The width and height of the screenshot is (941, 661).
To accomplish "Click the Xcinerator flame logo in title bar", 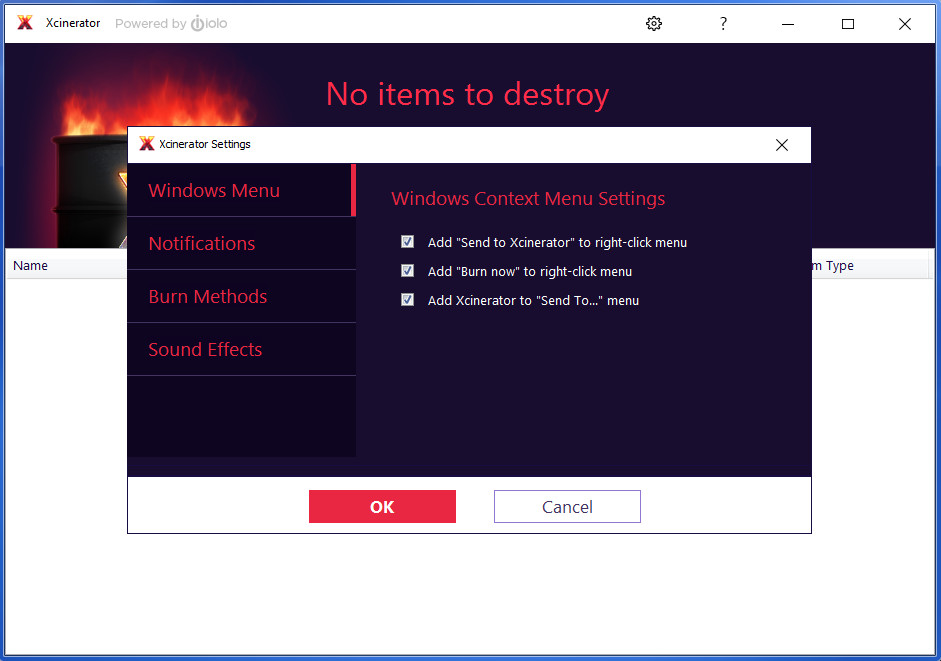I will pos(24,23).
